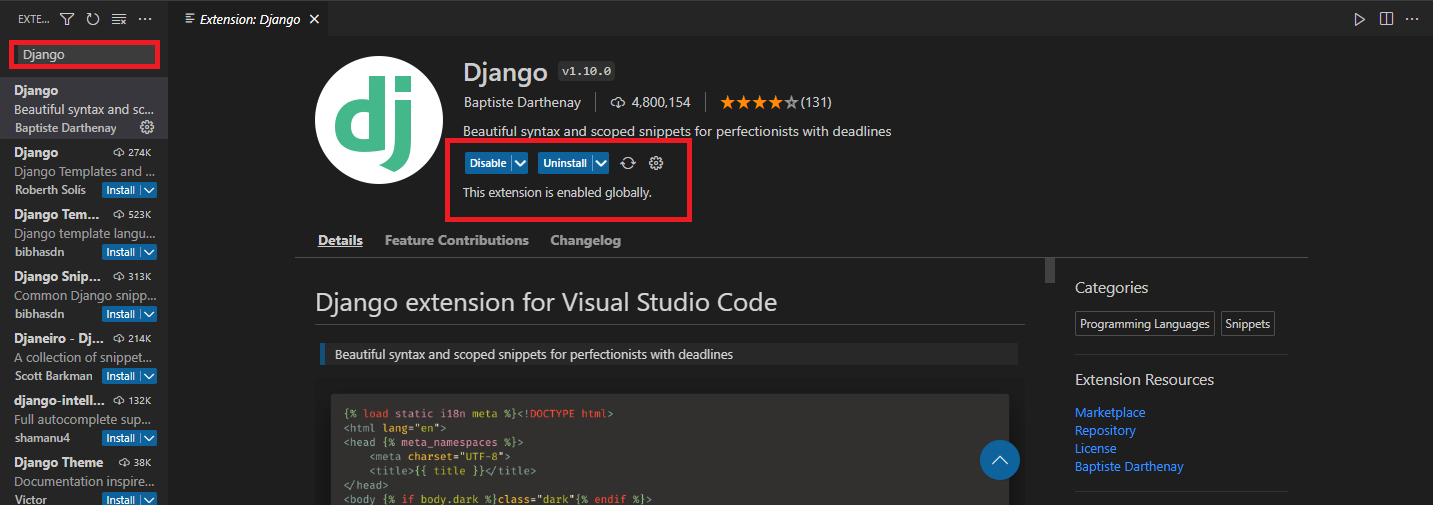Open the Marketplace link
1433x505 pixels.
pyautogui.click(x=1110, y=412)
